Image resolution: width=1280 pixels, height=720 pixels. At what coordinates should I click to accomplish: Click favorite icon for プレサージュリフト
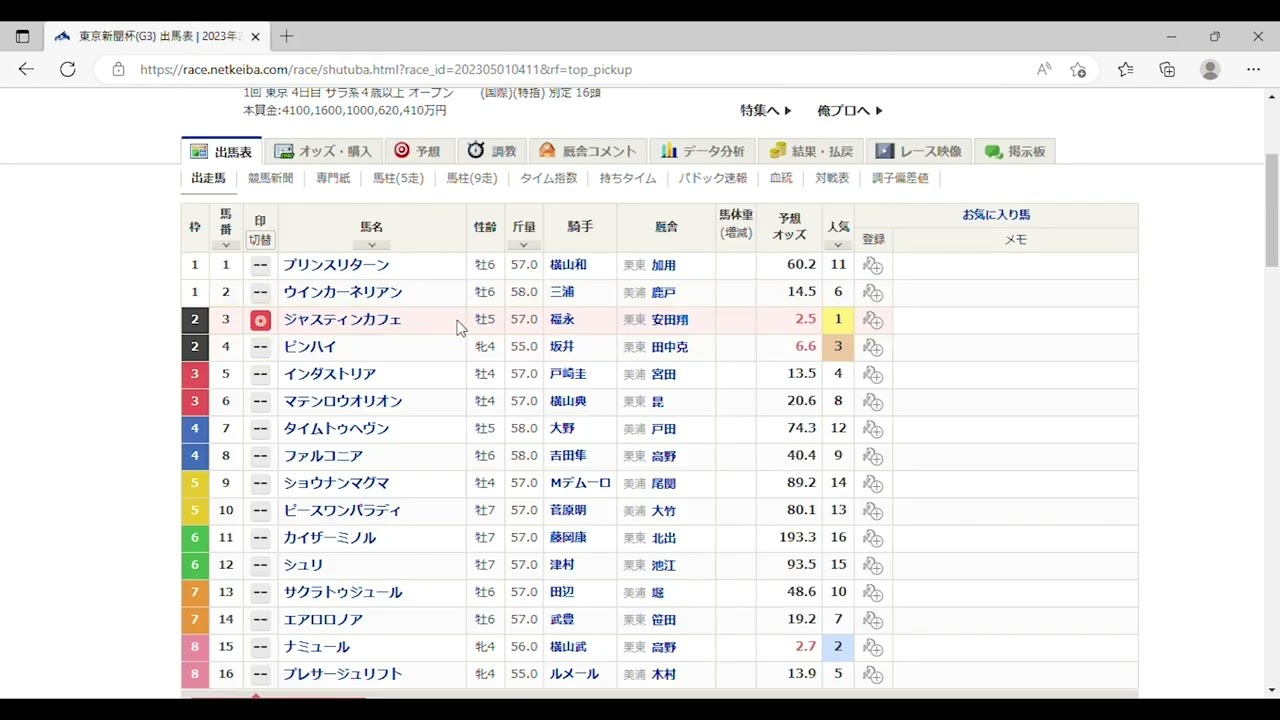pos(873,675)
